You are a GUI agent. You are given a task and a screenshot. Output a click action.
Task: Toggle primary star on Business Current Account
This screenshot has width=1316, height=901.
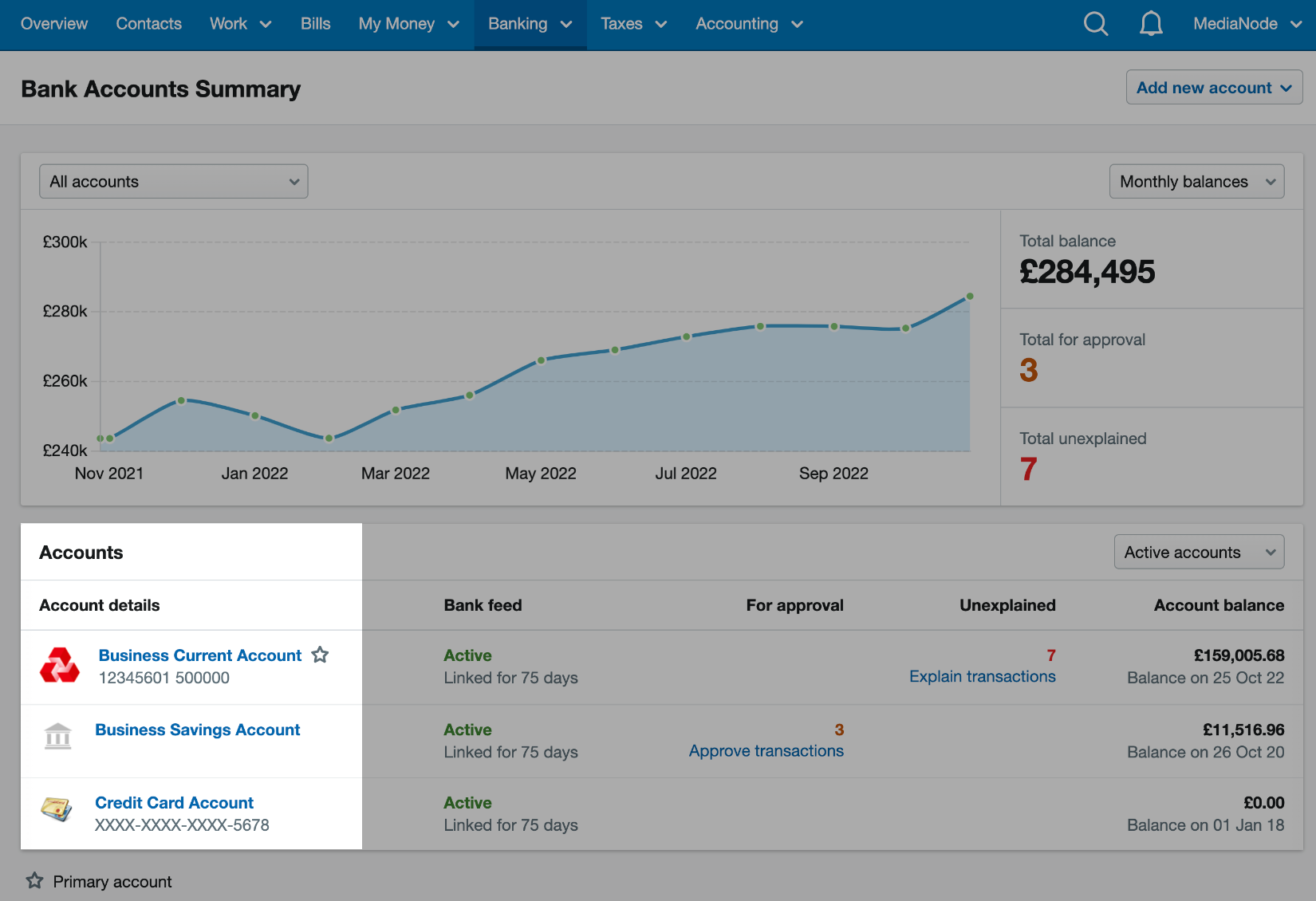[320, 655]
